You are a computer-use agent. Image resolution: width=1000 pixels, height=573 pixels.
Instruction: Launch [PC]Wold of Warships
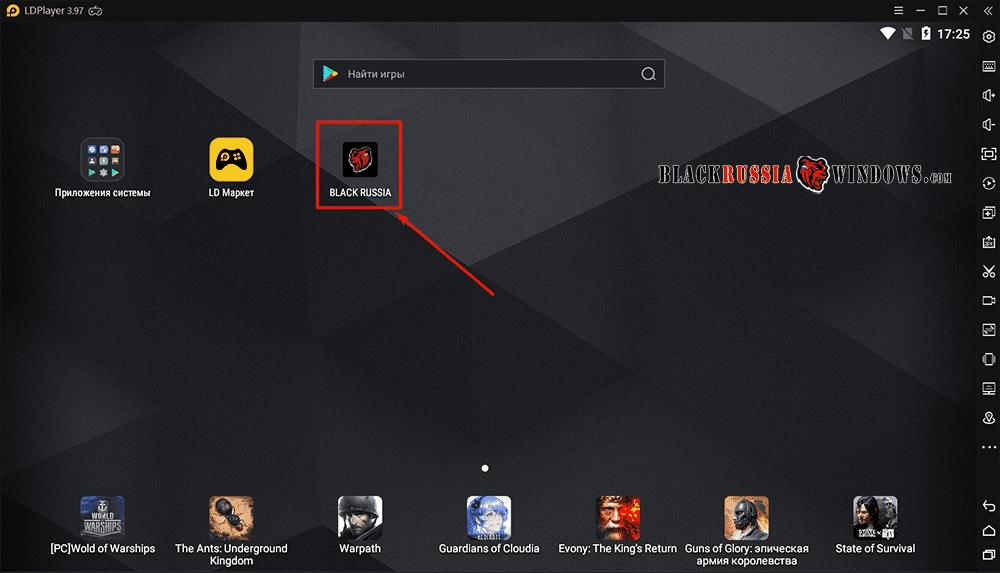click(102, 517)
